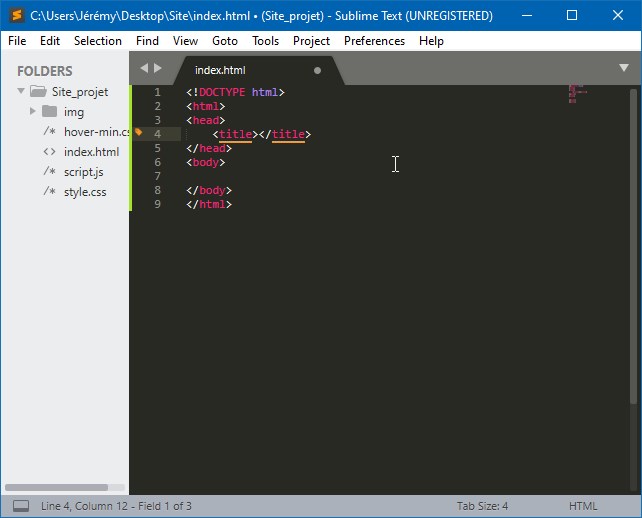Click the Site_projet open folder icon

pyautogui.click(x=38, y=91)
